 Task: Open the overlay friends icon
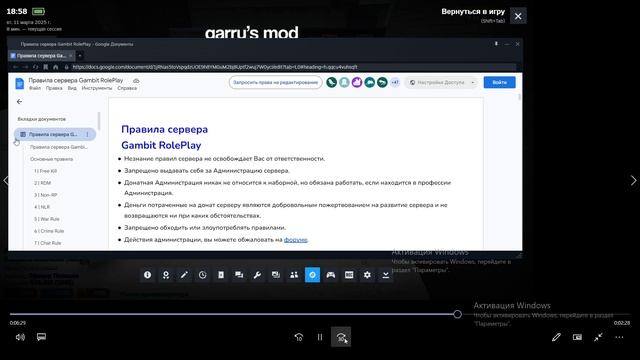click(x=294, y=275)
